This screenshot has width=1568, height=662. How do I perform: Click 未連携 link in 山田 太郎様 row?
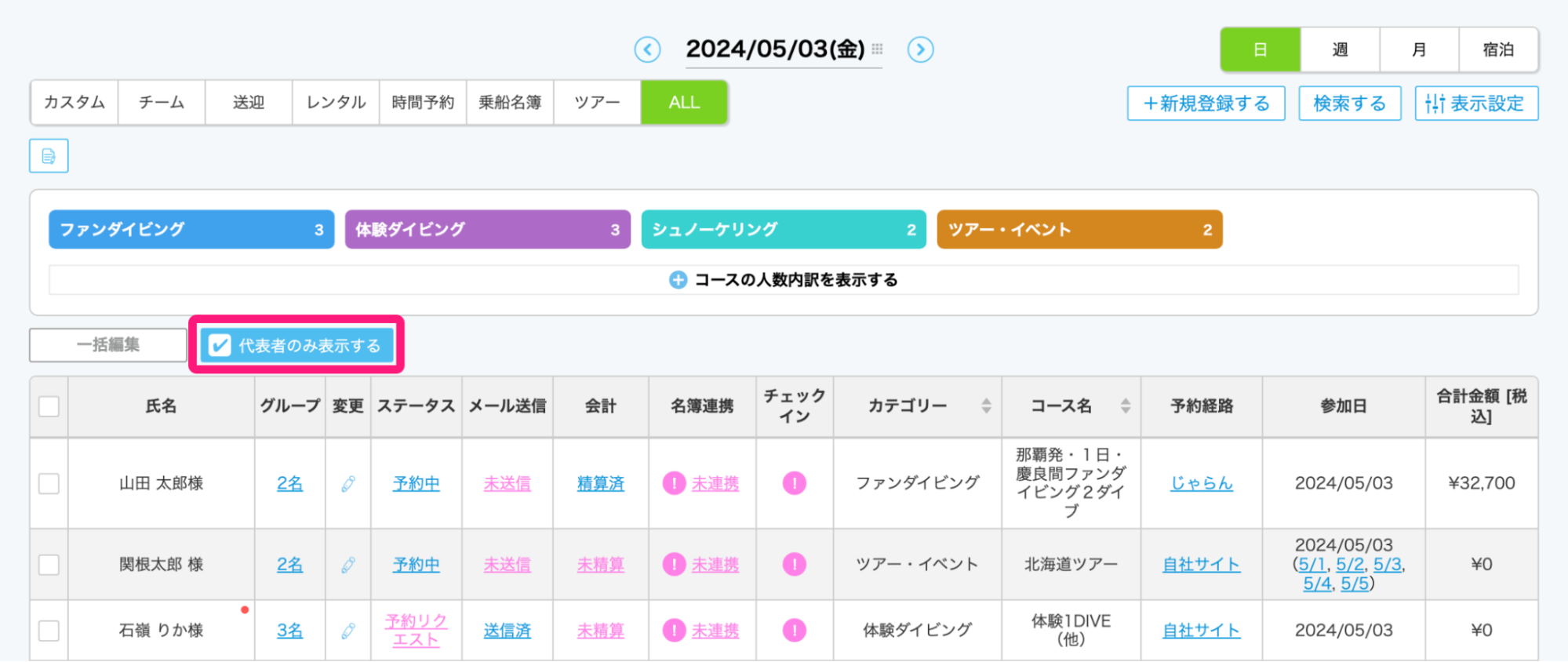click(x=715, y=484)
